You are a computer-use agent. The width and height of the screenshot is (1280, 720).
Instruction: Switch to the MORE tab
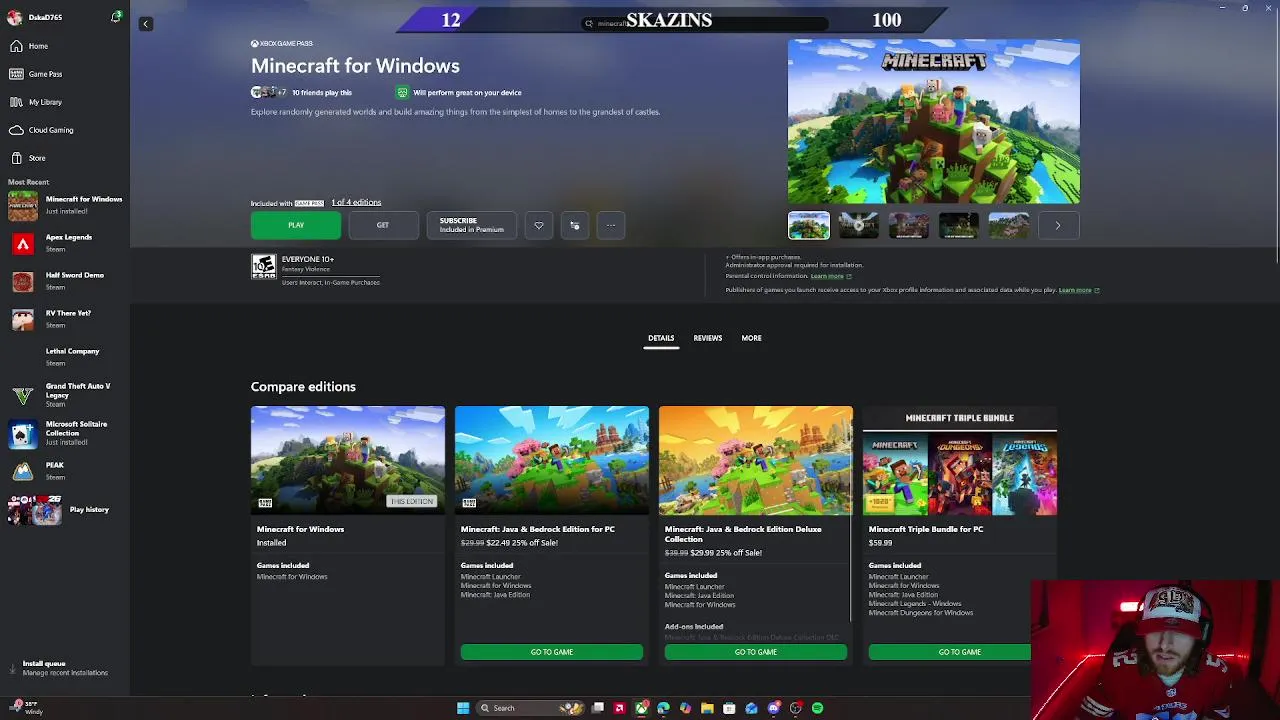tap(751, 338)
